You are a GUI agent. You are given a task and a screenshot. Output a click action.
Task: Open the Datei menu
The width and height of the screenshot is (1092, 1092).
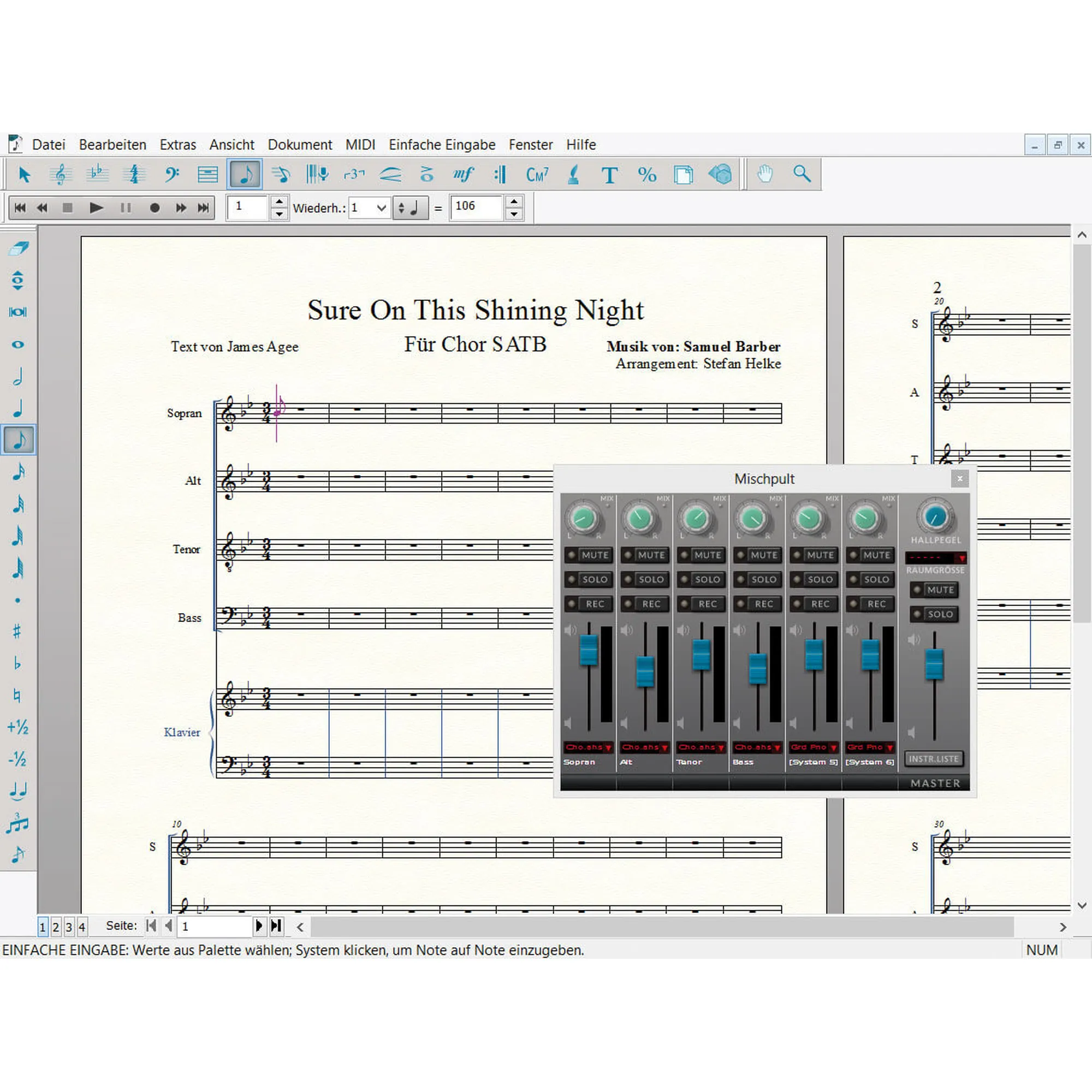49,145
